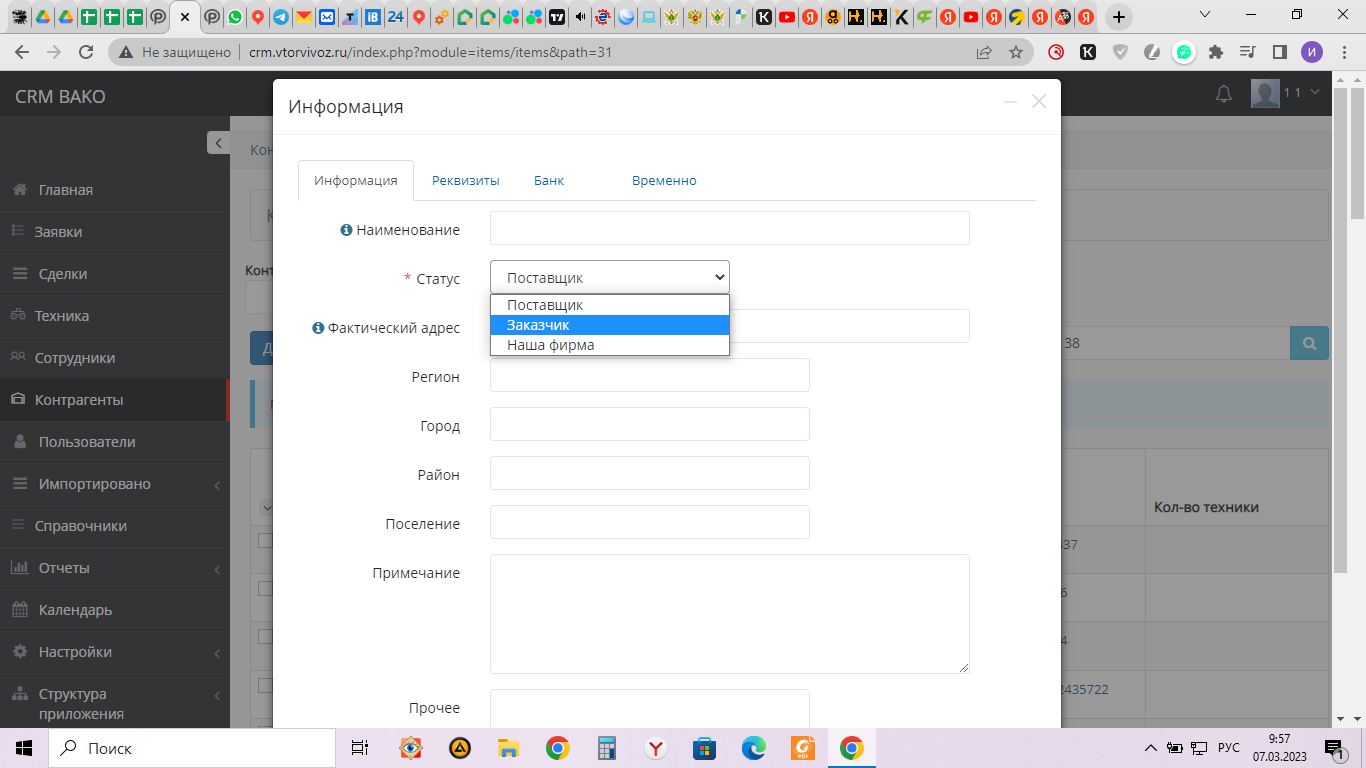1366x768 pixels.
Task: Open the Extensions puzzle-piece menu
Action: [x=1216, y=52]
